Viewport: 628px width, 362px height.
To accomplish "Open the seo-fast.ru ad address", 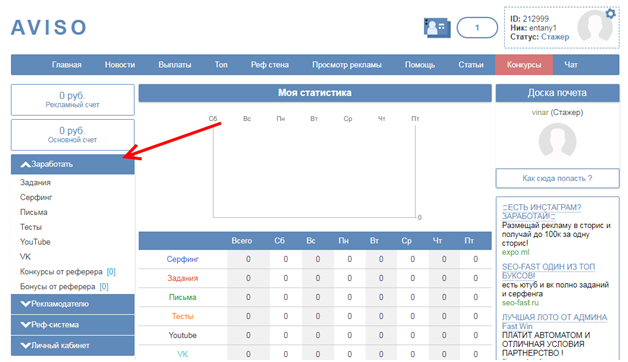I will coord(520,303).
